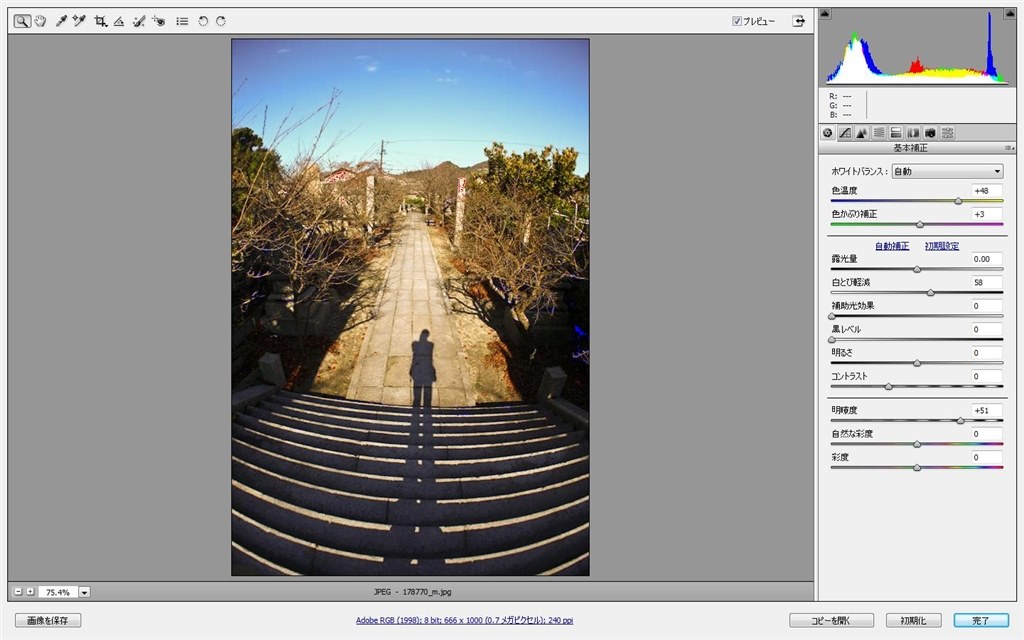This screenshot has height=640, width=1024.
Task: Click the 画像を保存 button
Action: pyautogui.click(x=48, y=620)
